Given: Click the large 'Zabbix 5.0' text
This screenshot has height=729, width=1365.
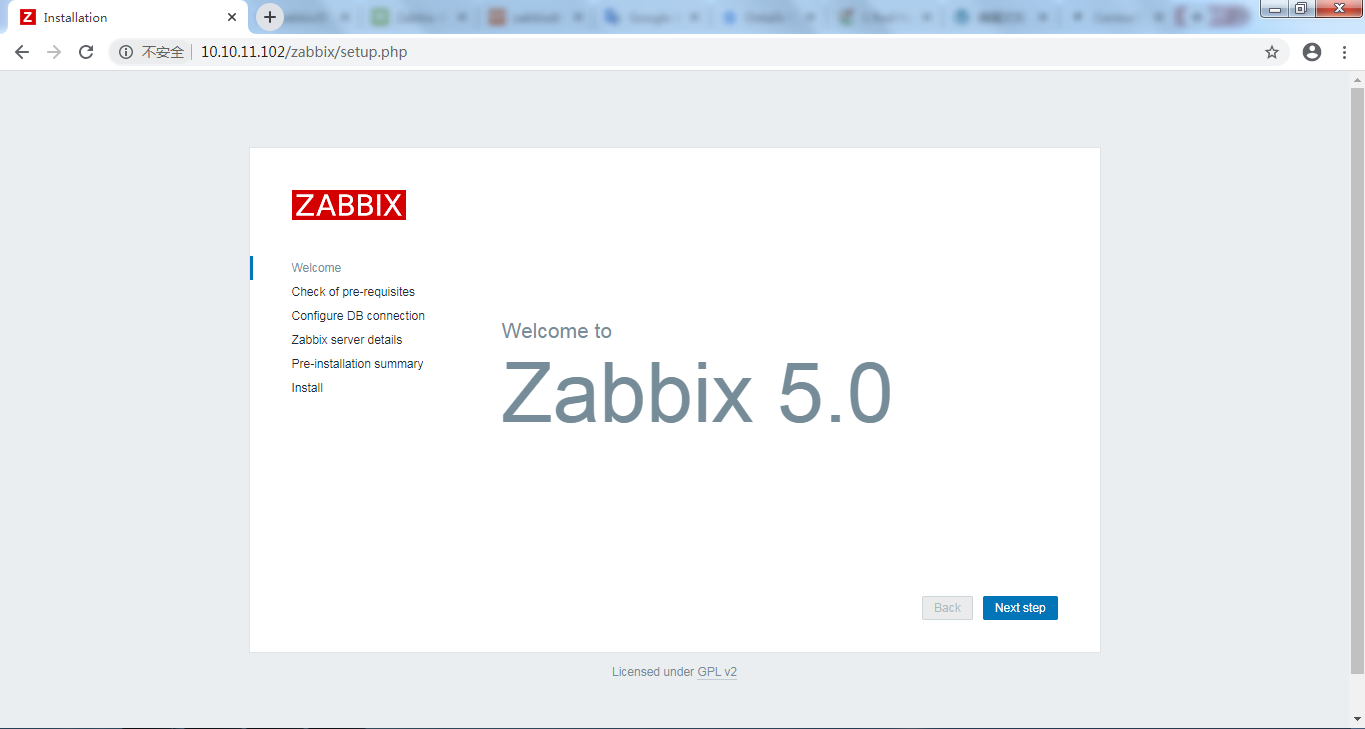Looking at the screenshot, I should pyautogui.click(x=696, y=393).
